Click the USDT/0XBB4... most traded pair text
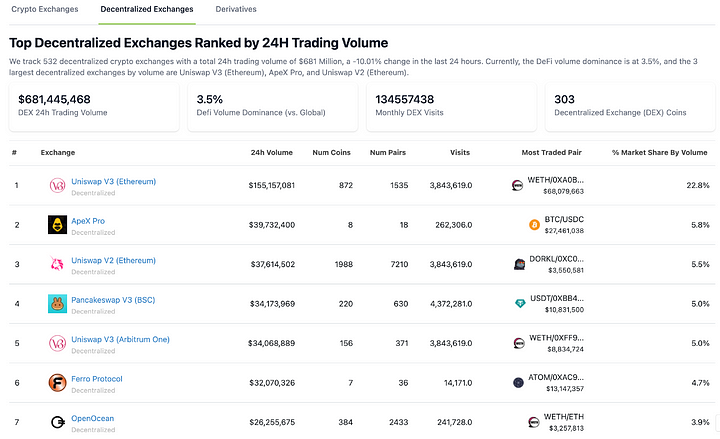 click(557, 298)
